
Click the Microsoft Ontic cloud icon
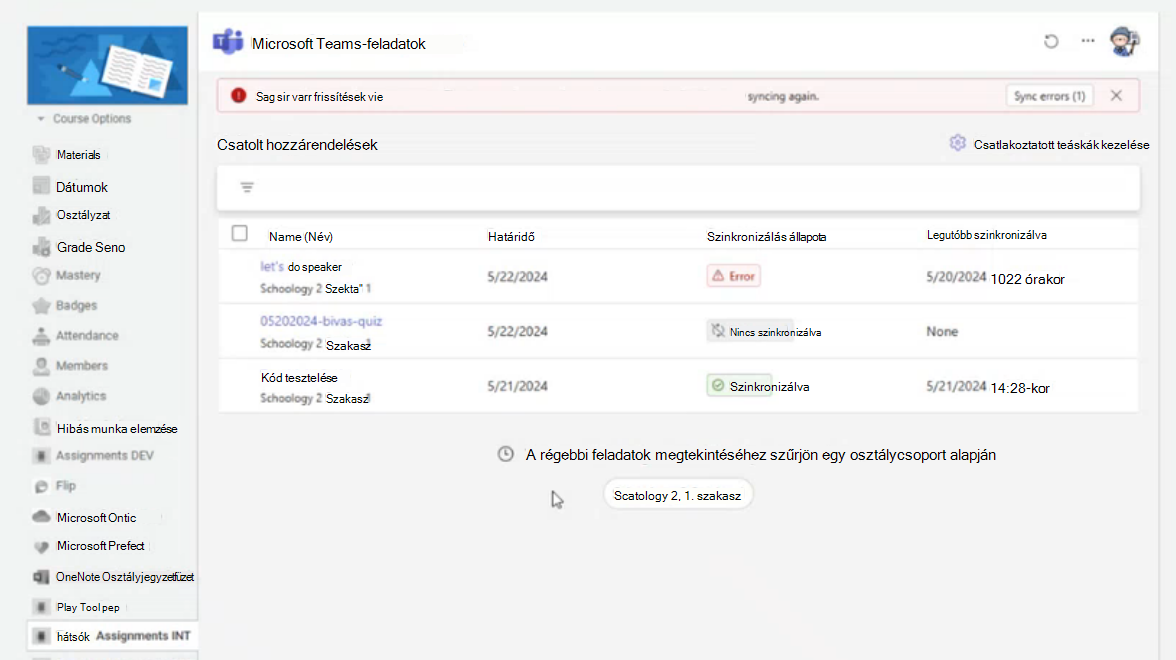click(x=41, y=517)
